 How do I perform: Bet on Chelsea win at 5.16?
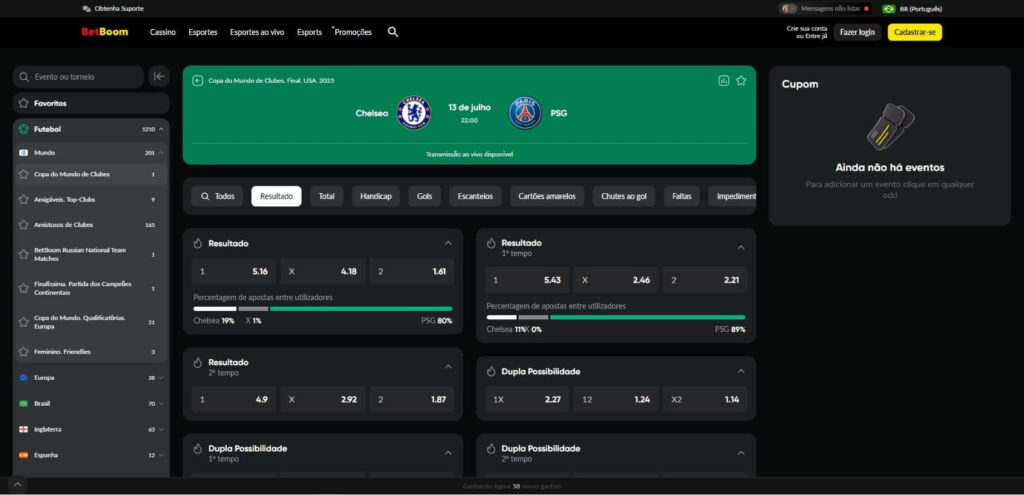point(234,272)
